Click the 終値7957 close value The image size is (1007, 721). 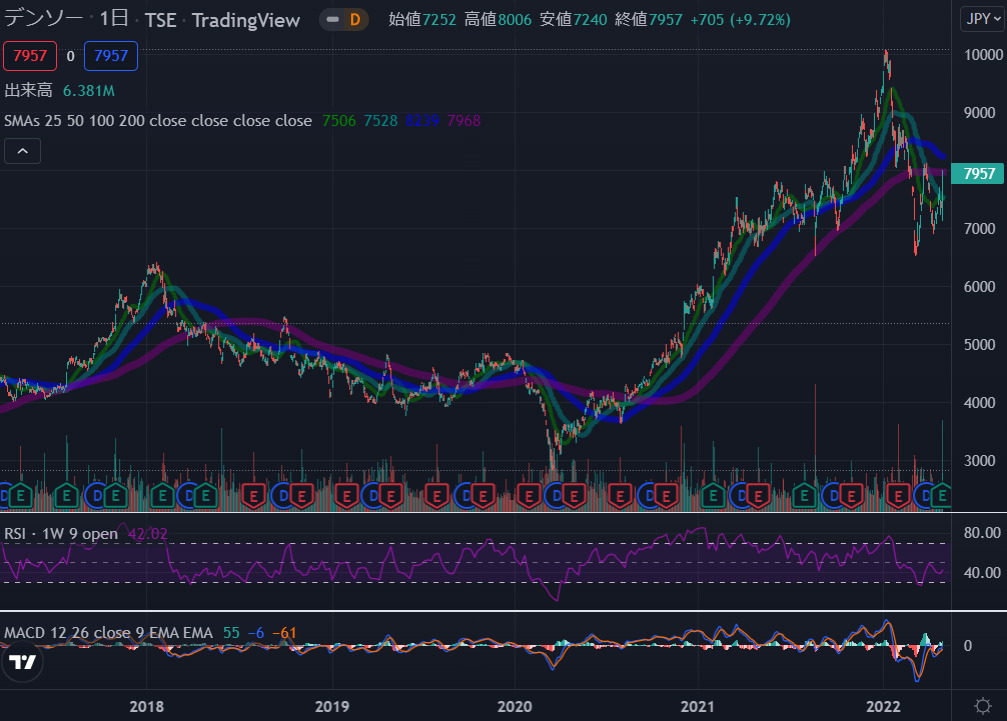tap(648, 20)
